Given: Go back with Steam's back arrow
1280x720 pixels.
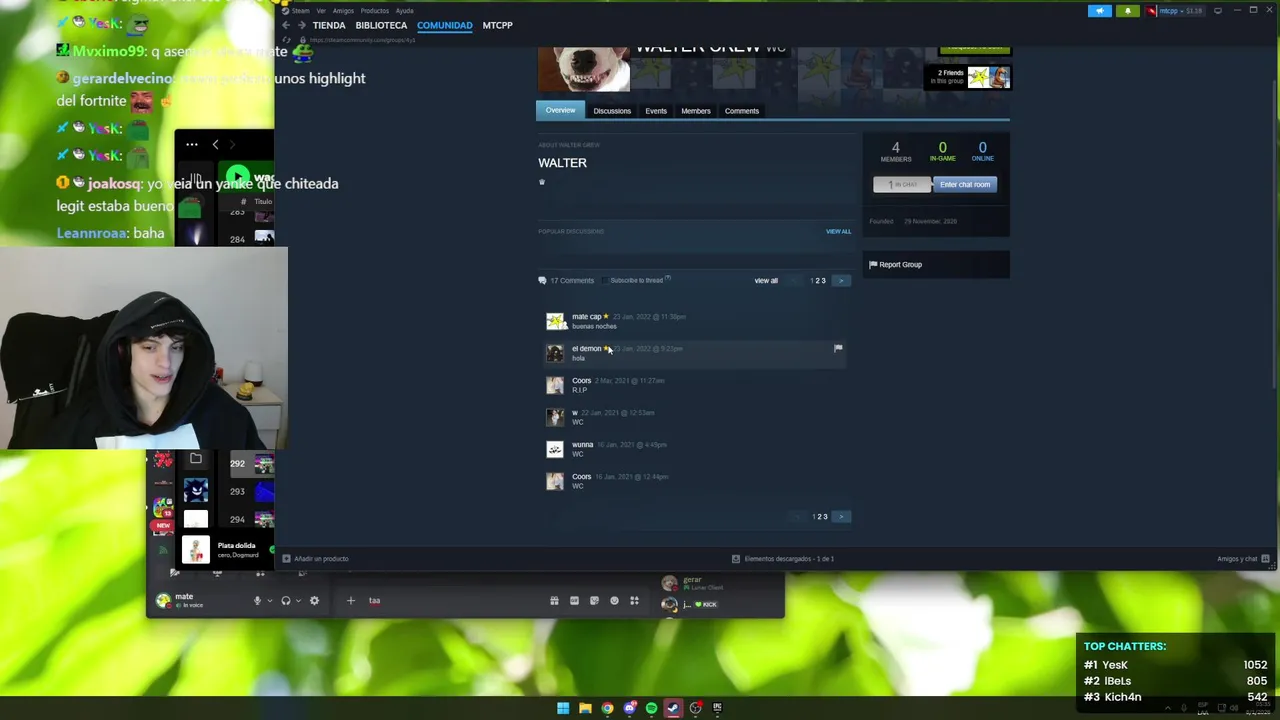Looking at the screenshot, I should pos(286,25).
